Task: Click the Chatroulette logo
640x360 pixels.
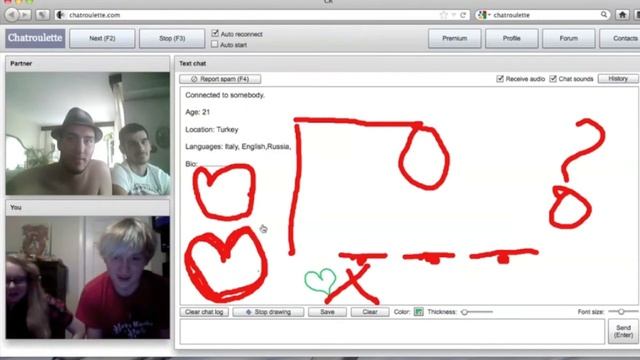Action: click(35, 38)
